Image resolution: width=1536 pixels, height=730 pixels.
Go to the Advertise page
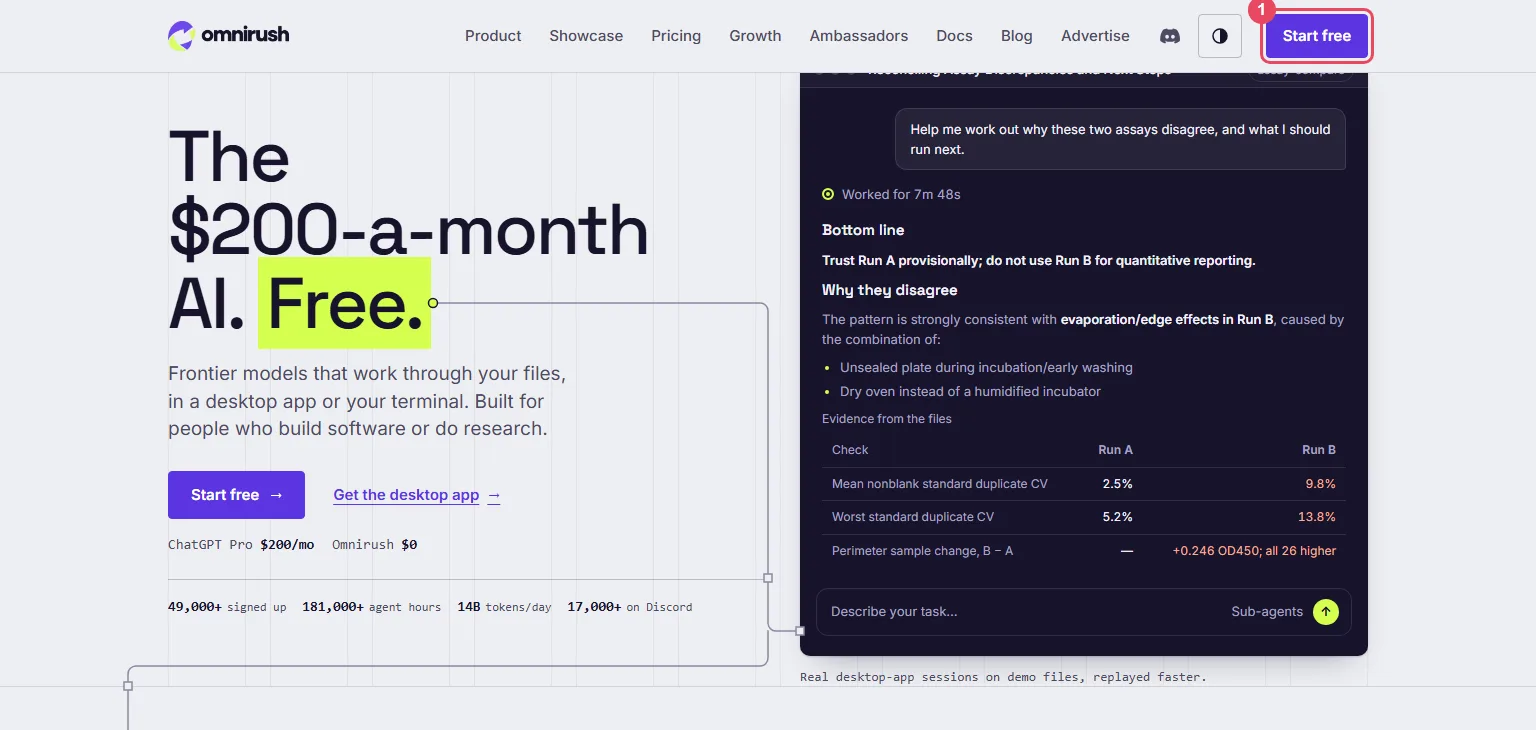[x=1095, y=36]
